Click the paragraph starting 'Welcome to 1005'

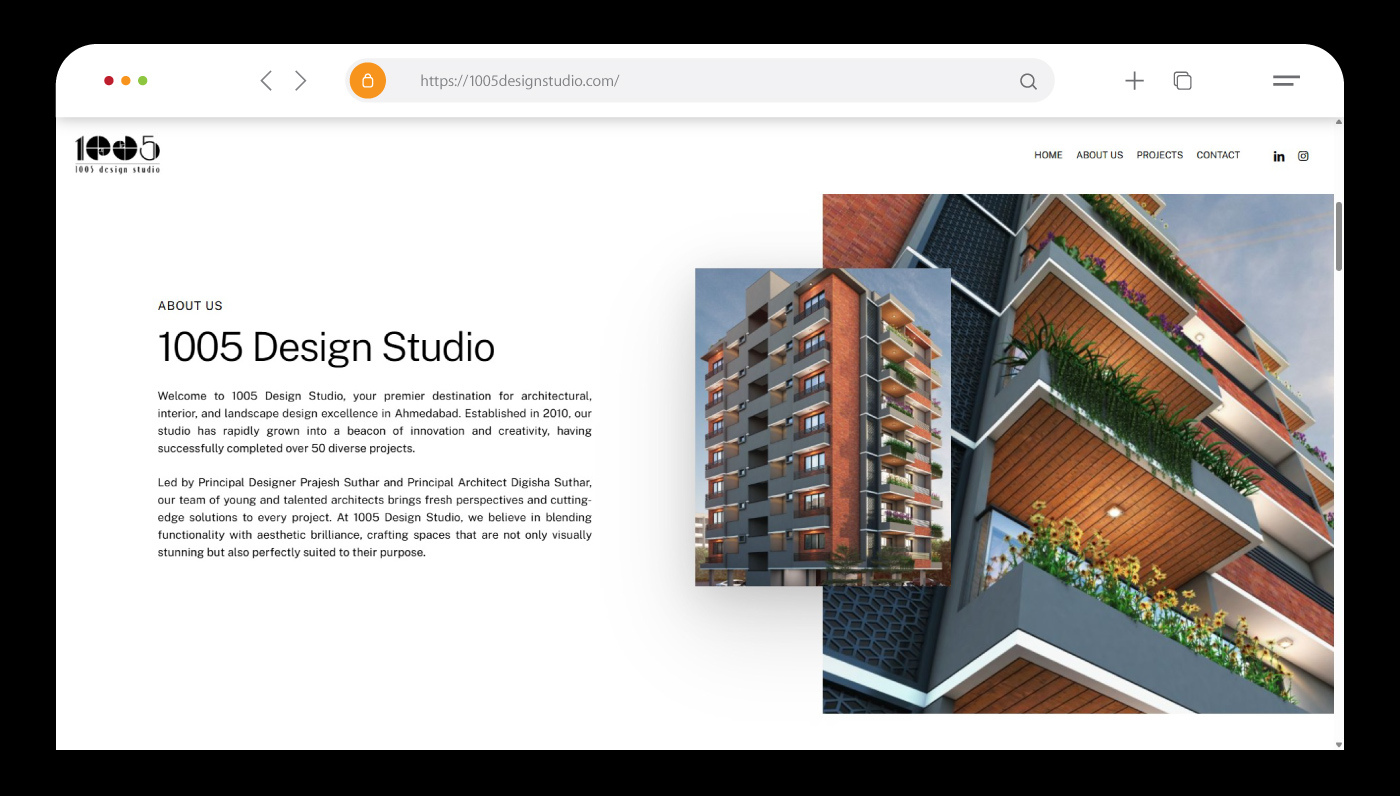(x=374, y=422)
